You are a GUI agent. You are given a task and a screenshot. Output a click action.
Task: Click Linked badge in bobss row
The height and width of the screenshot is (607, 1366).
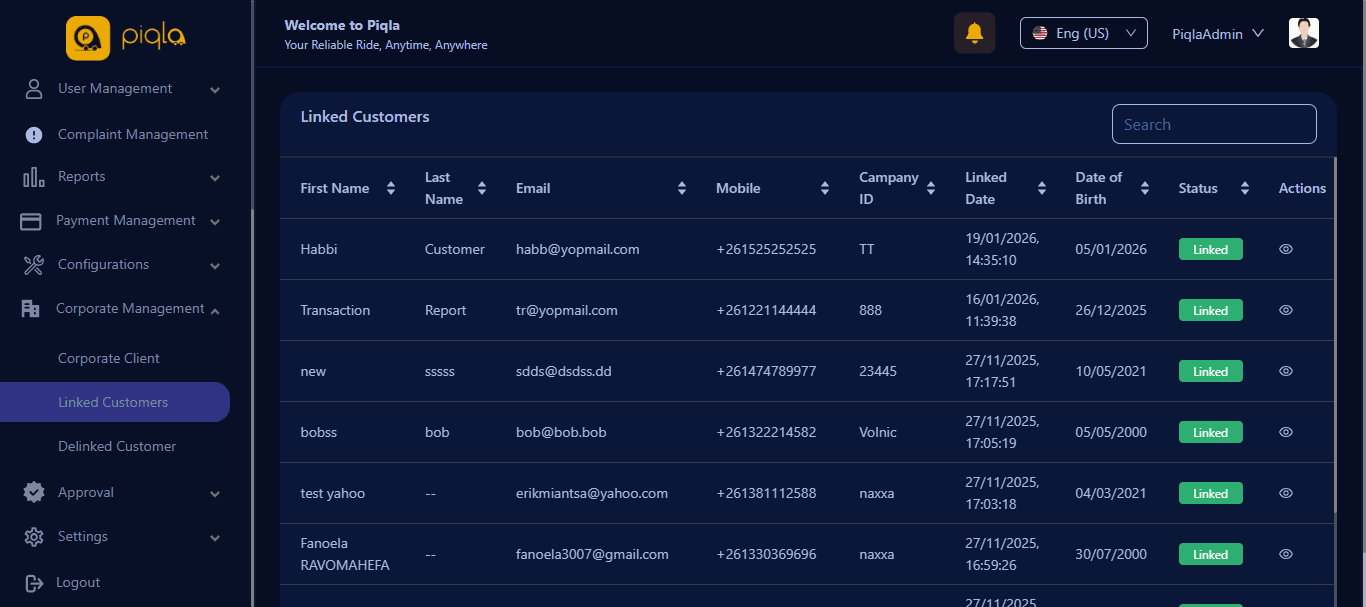click(1210, 432)
